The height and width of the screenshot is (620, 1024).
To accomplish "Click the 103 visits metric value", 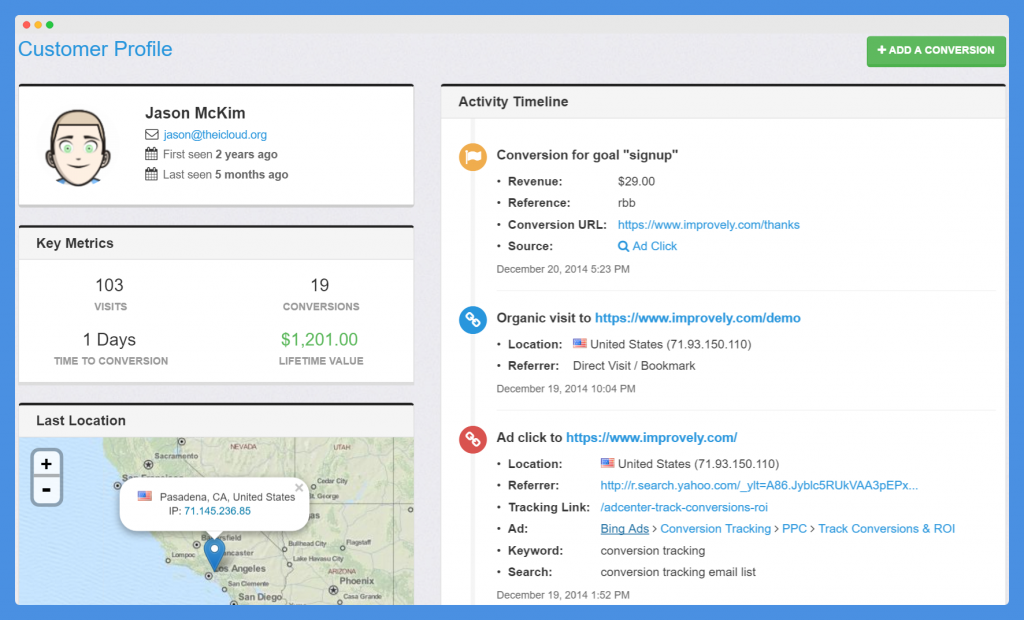I will click(109, 285).
